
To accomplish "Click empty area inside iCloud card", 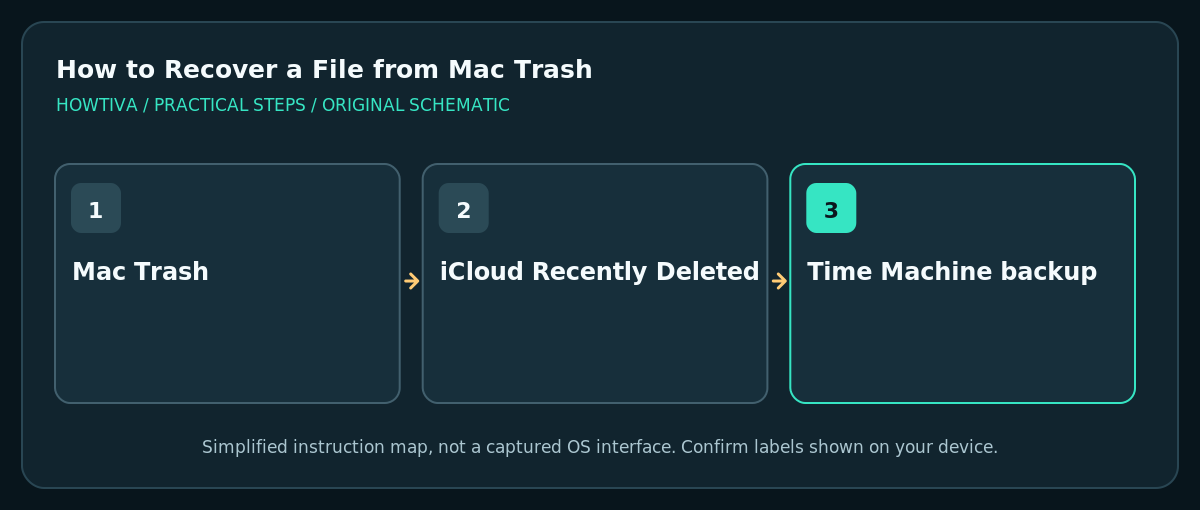I will [595, 345].
